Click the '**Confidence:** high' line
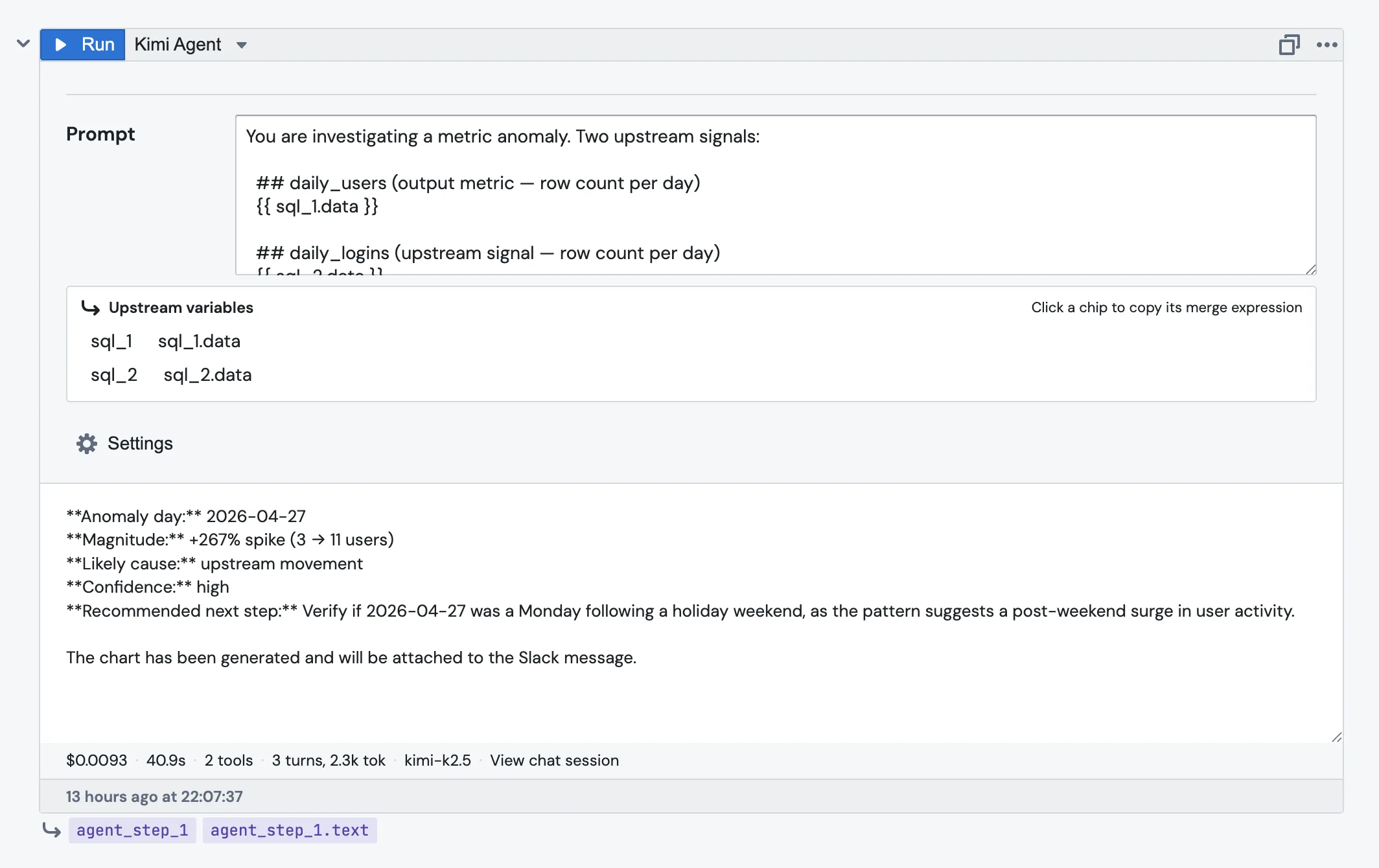Viewport: 1379px width, 868px height. pyautogui.click(x=148, y=587)
